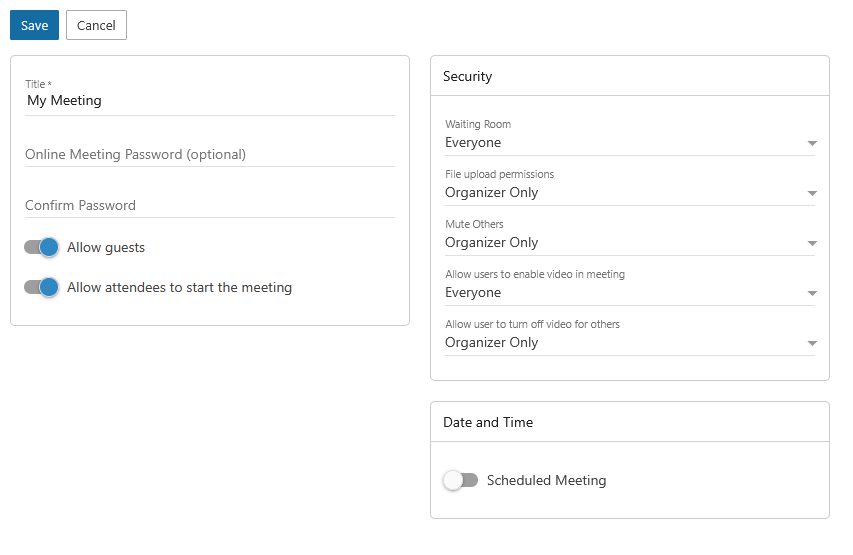Click the Waiting Room dropdown arrow icon
The image size is (853, 555).
pos(812,144)
